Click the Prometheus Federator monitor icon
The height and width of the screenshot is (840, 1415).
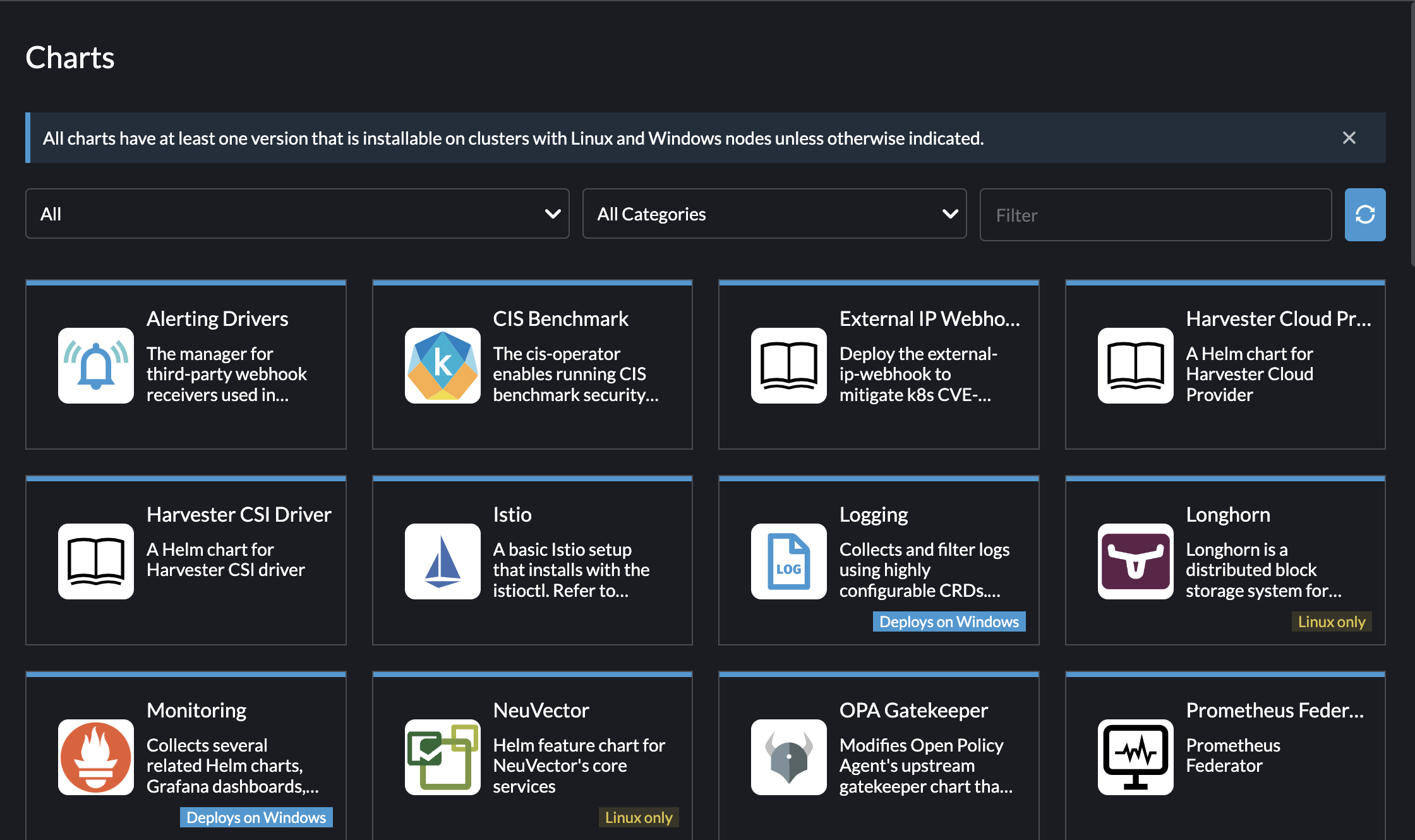pos(1135,757)
